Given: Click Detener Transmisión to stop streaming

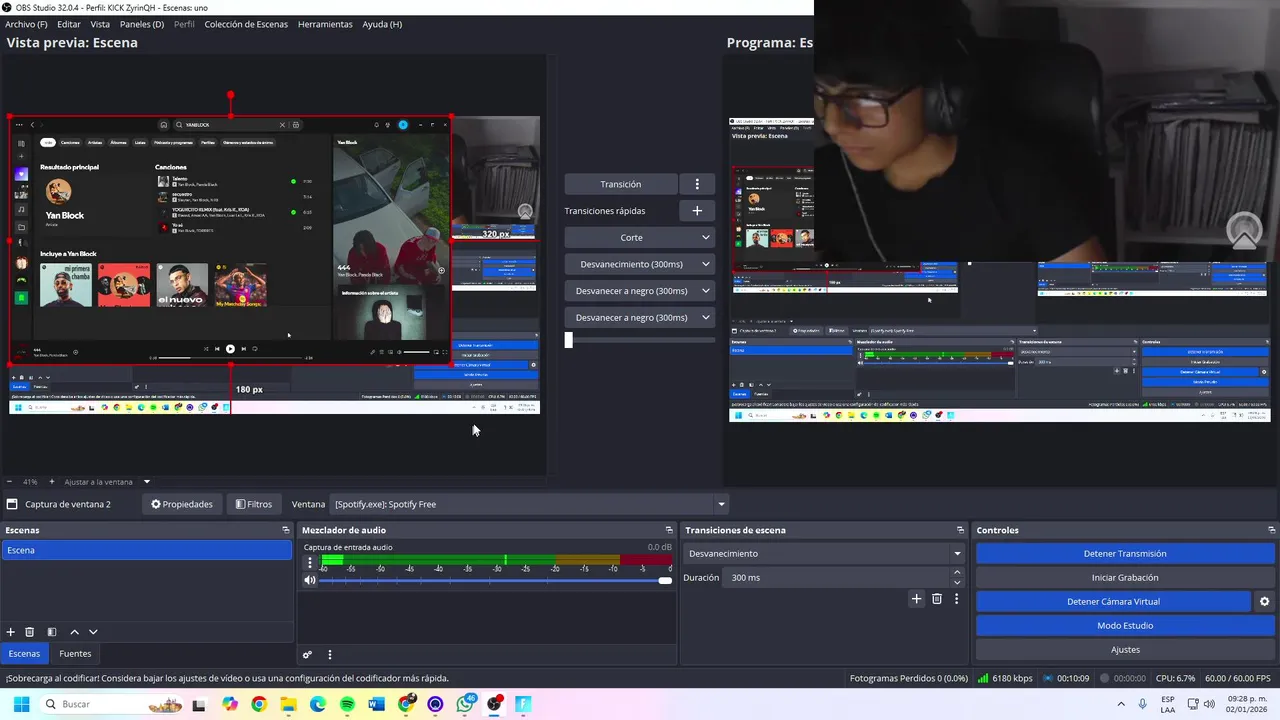Looking at the screenshot, I should (x=1125, y=554).
